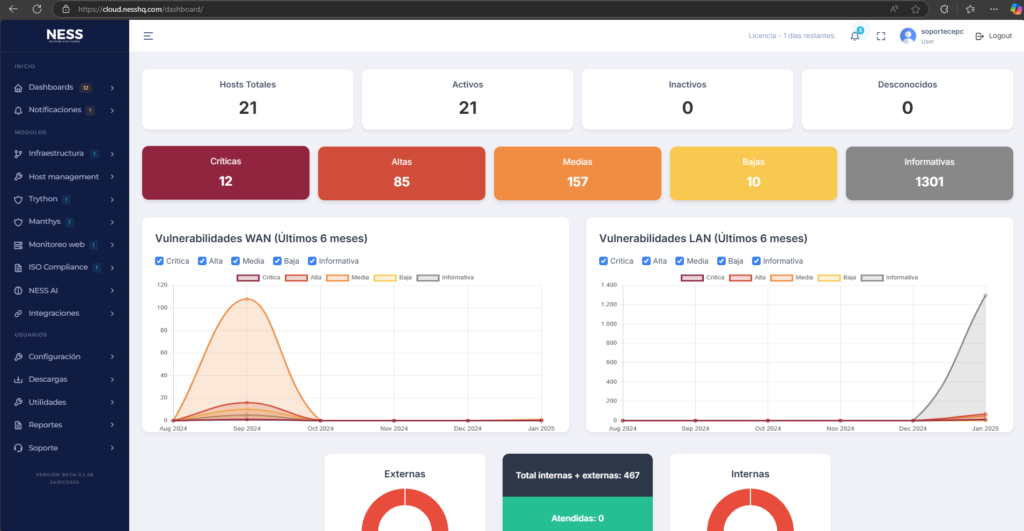Toggle the Informativa checkbox in LAN chart

pos(756,261)
